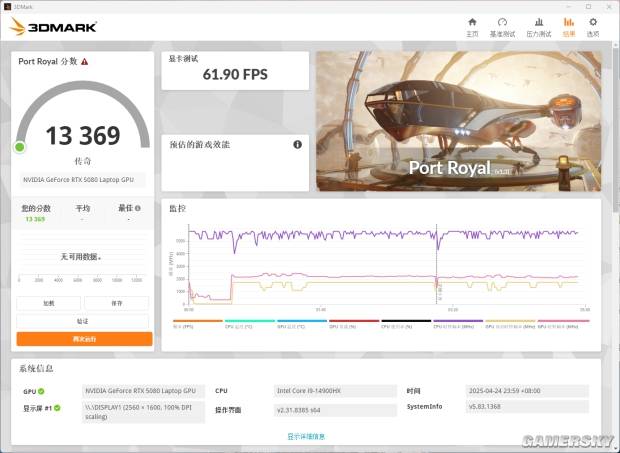Click the dashed marker line in monitoring chart

437,264
